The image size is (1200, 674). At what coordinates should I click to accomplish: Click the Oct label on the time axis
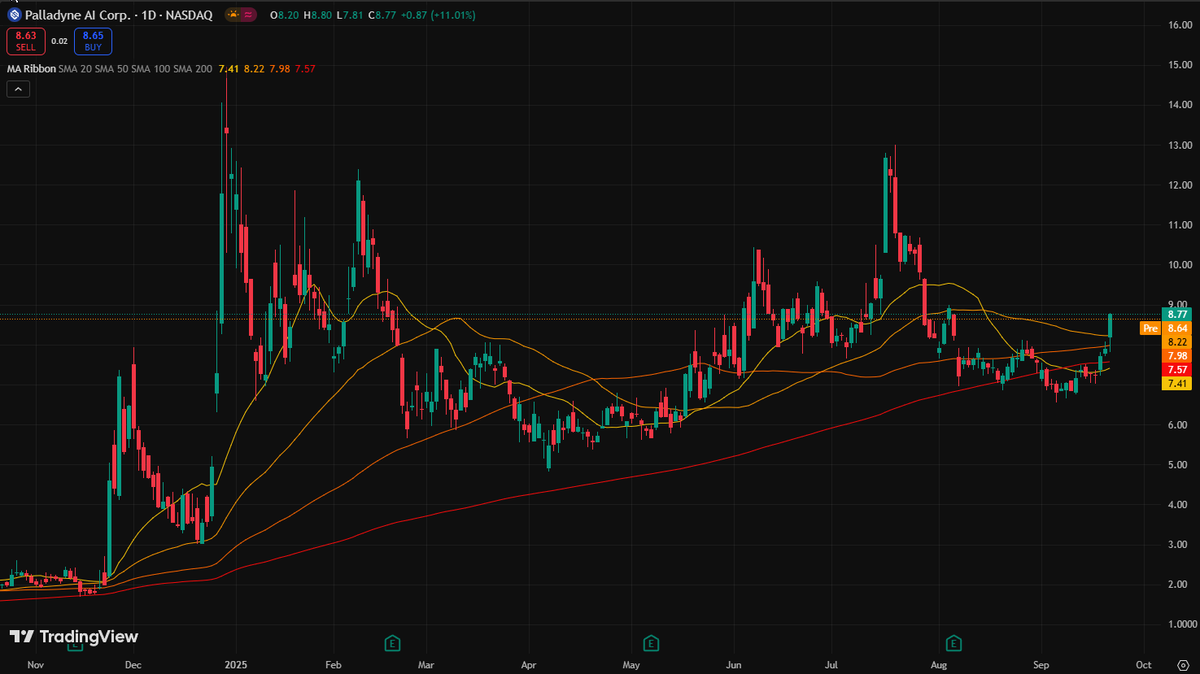(1144, 664)
